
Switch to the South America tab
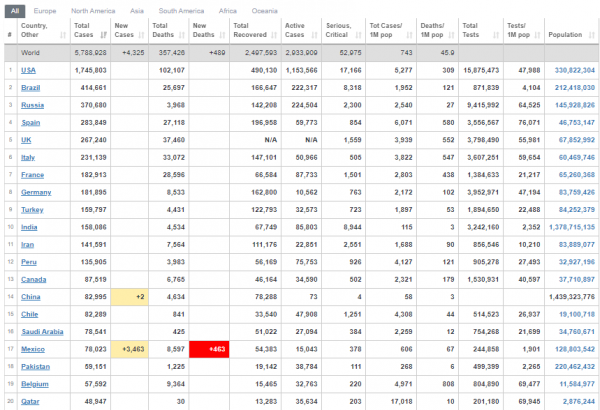click(181, 11)
